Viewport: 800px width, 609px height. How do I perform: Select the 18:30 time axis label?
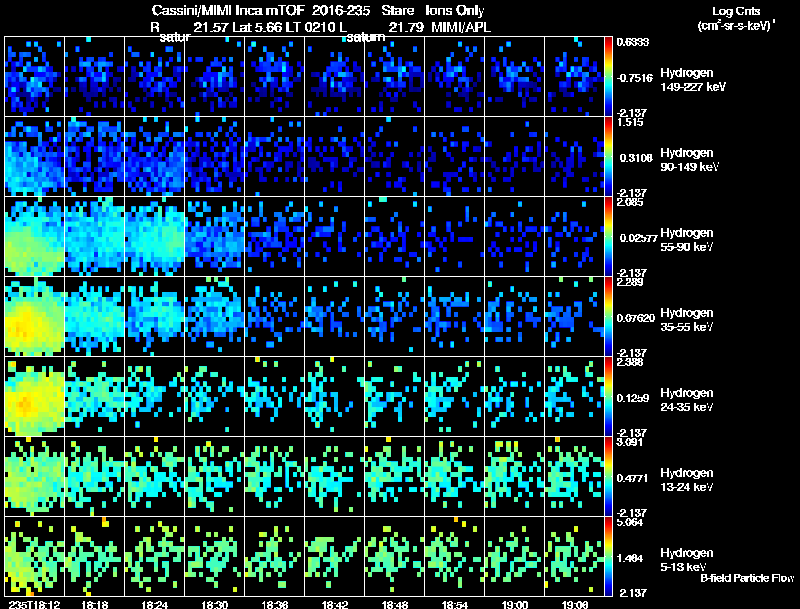(215, 604)
